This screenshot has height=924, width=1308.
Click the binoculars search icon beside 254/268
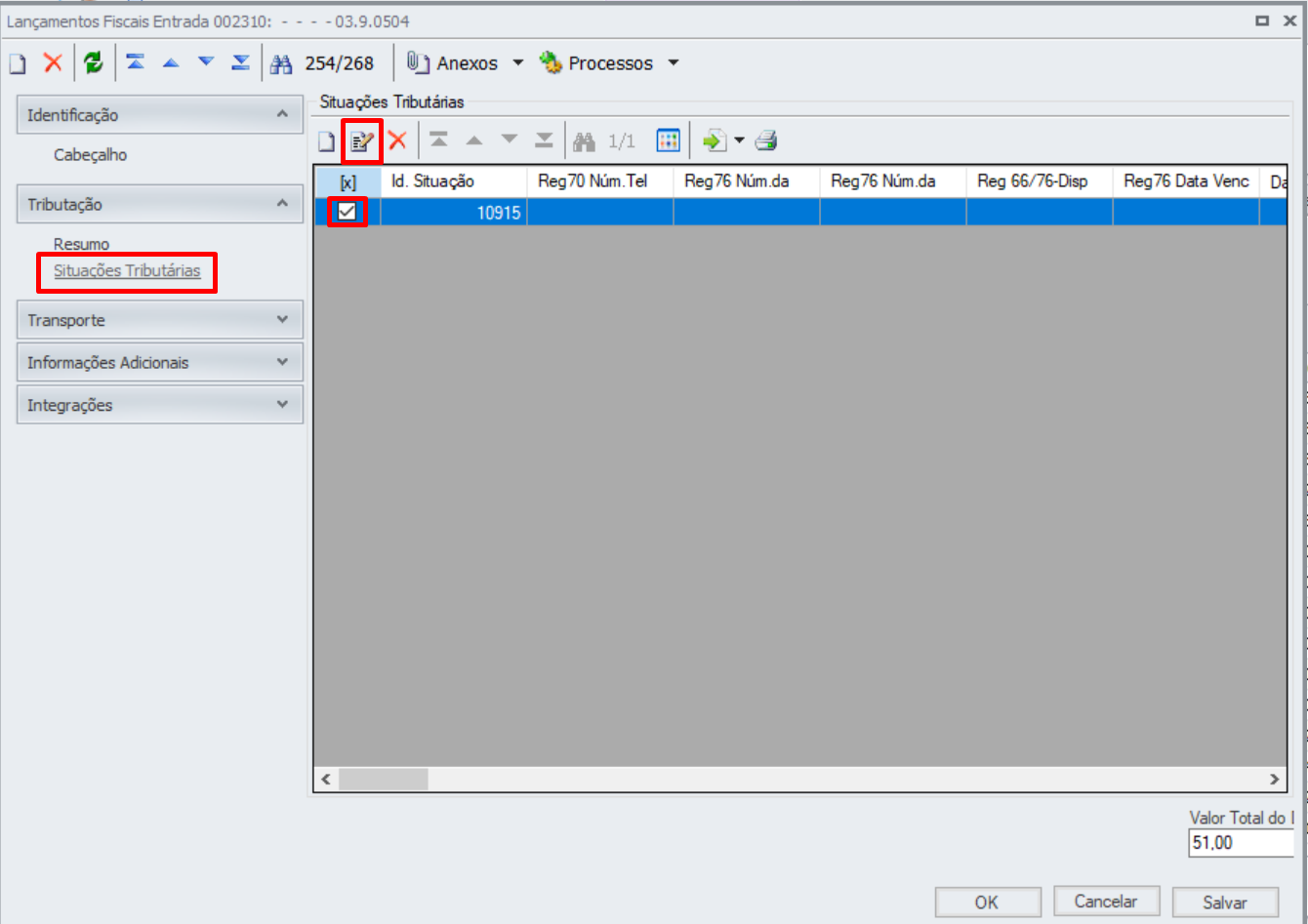click(282, 64)
